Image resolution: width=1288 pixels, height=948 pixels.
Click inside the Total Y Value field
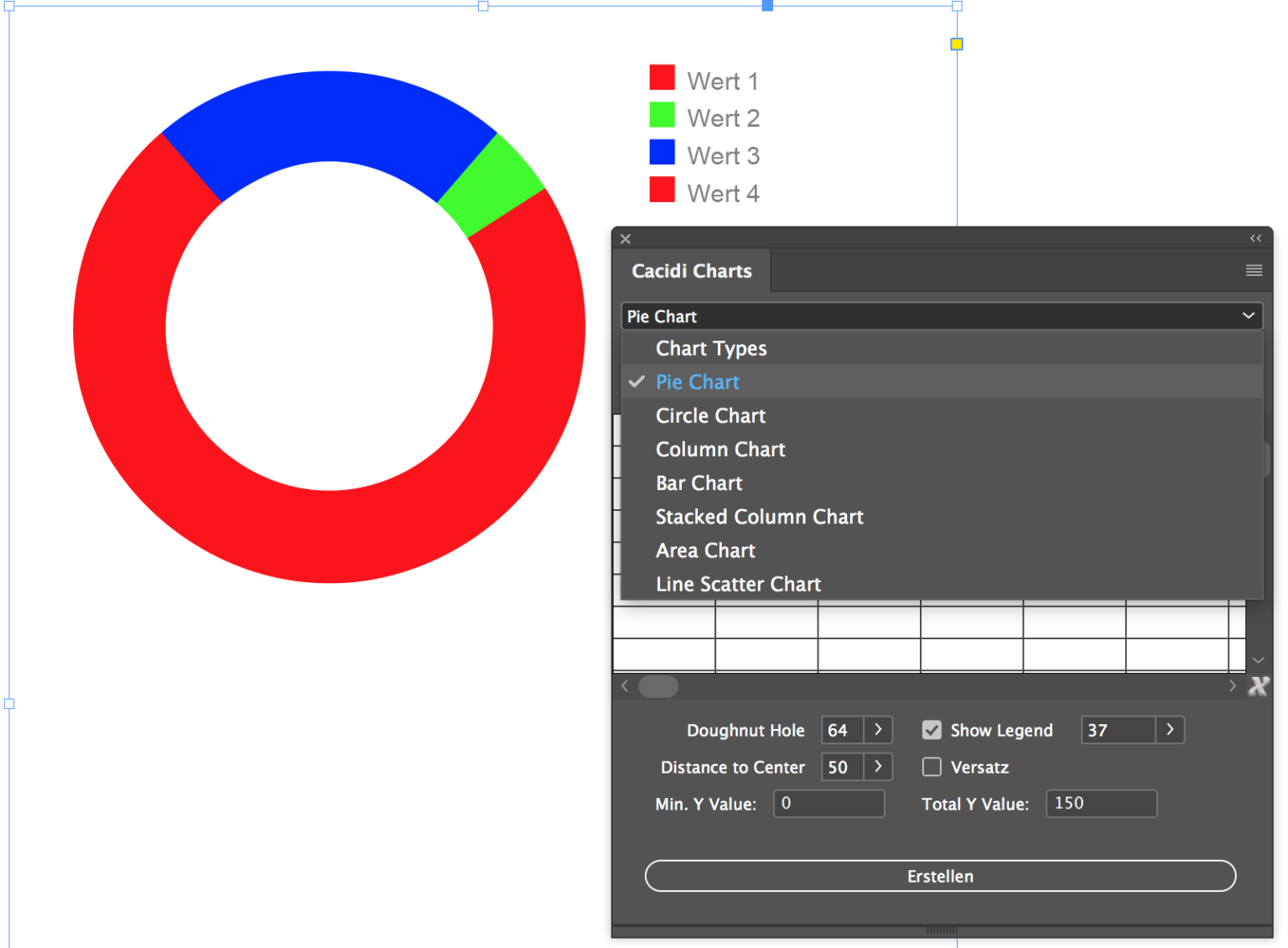pyautogui.click(x=1101, y=804)
